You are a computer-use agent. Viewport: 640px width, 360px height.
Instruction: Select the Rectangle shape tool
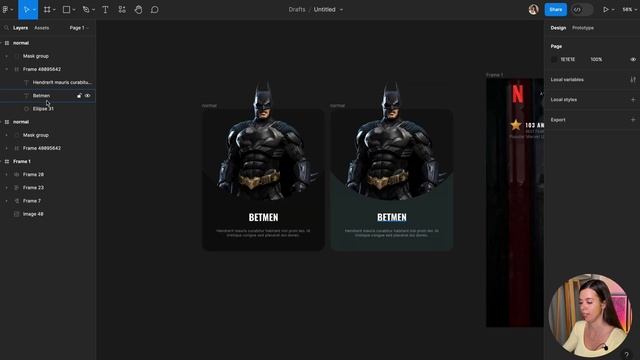[x=66, y=9]
